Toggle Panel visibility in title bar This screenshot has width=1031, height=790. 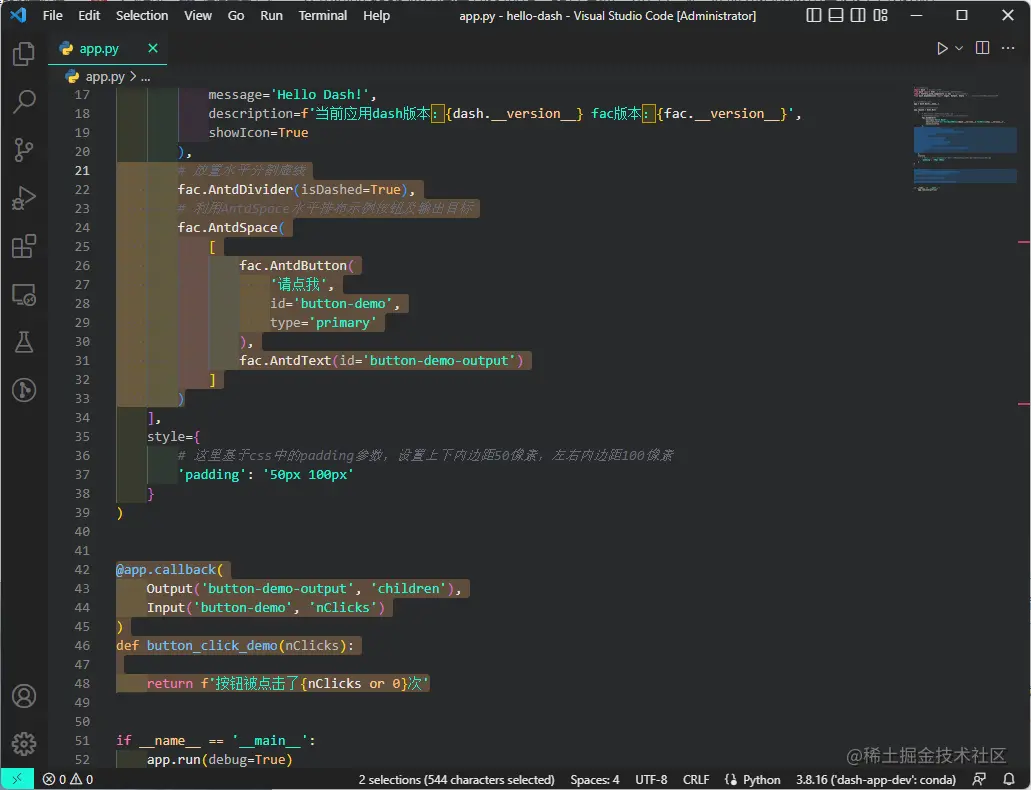(x=836, y=14)
